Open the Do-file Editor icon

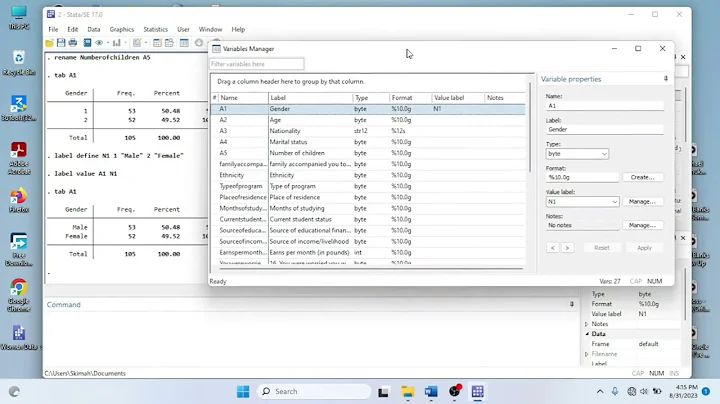tap(137, 43)
